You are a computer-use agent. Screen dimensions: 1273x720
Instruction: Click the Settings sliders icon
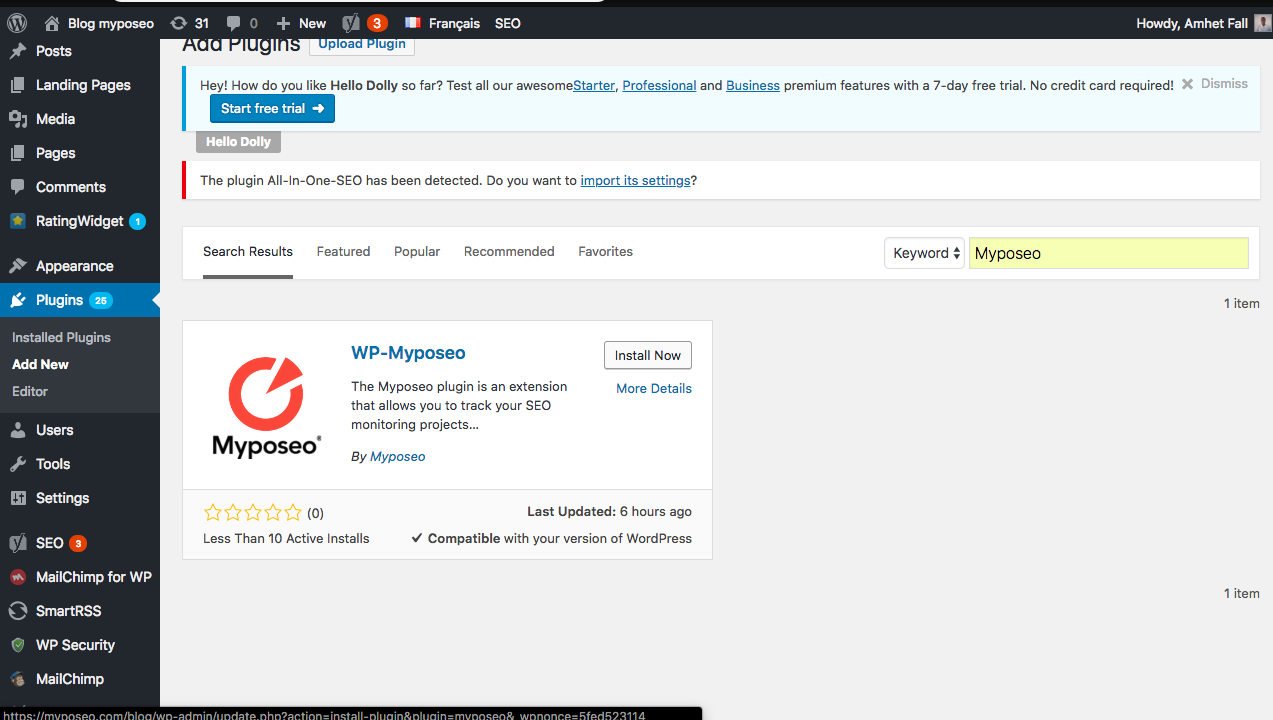[x=18, y=498]
